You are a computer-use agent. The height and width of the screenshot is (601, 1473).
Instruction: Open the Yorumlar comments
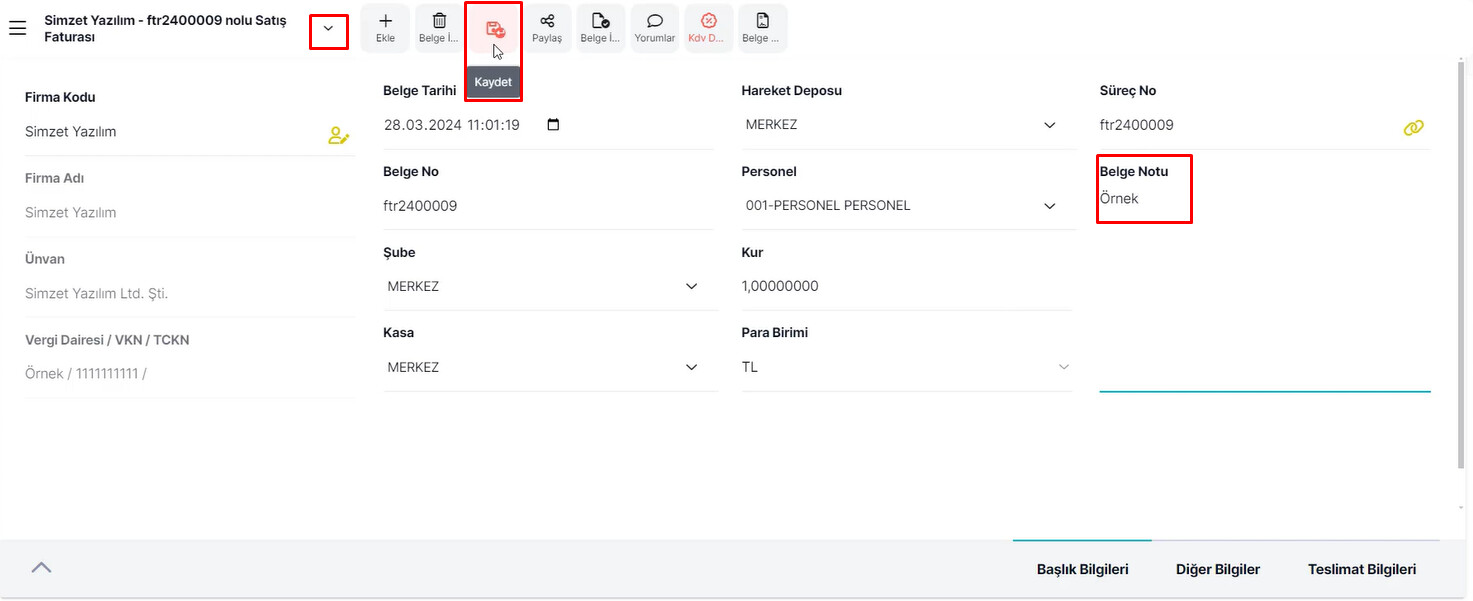tap(655, 28)
